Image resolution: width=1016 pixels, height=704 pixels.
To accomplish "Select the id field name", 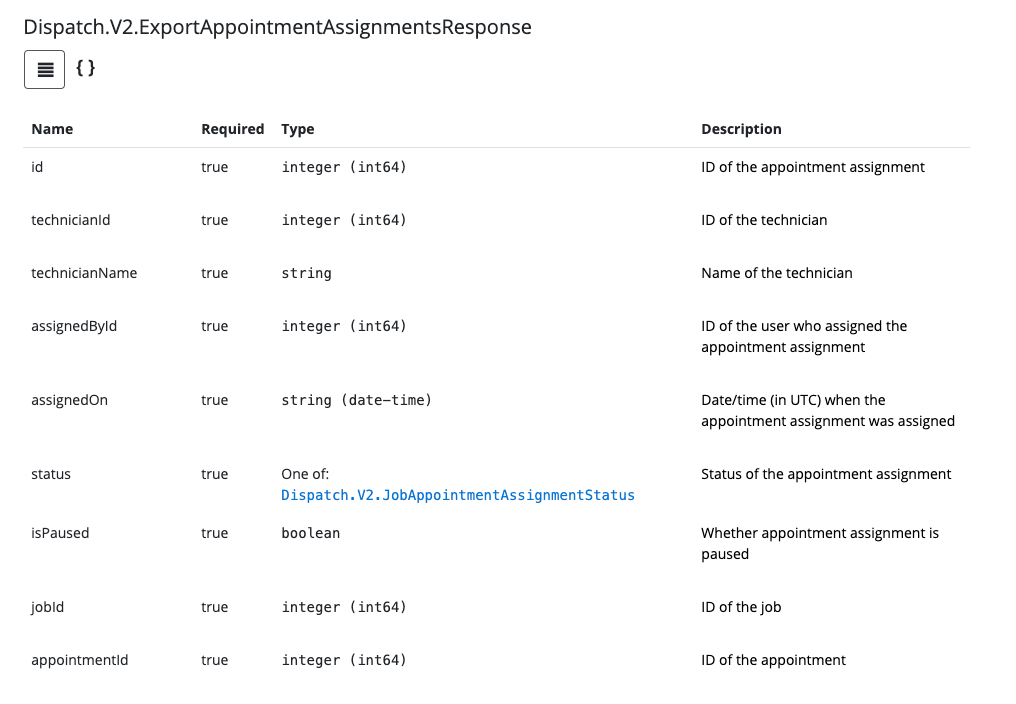I will [37, 167].
